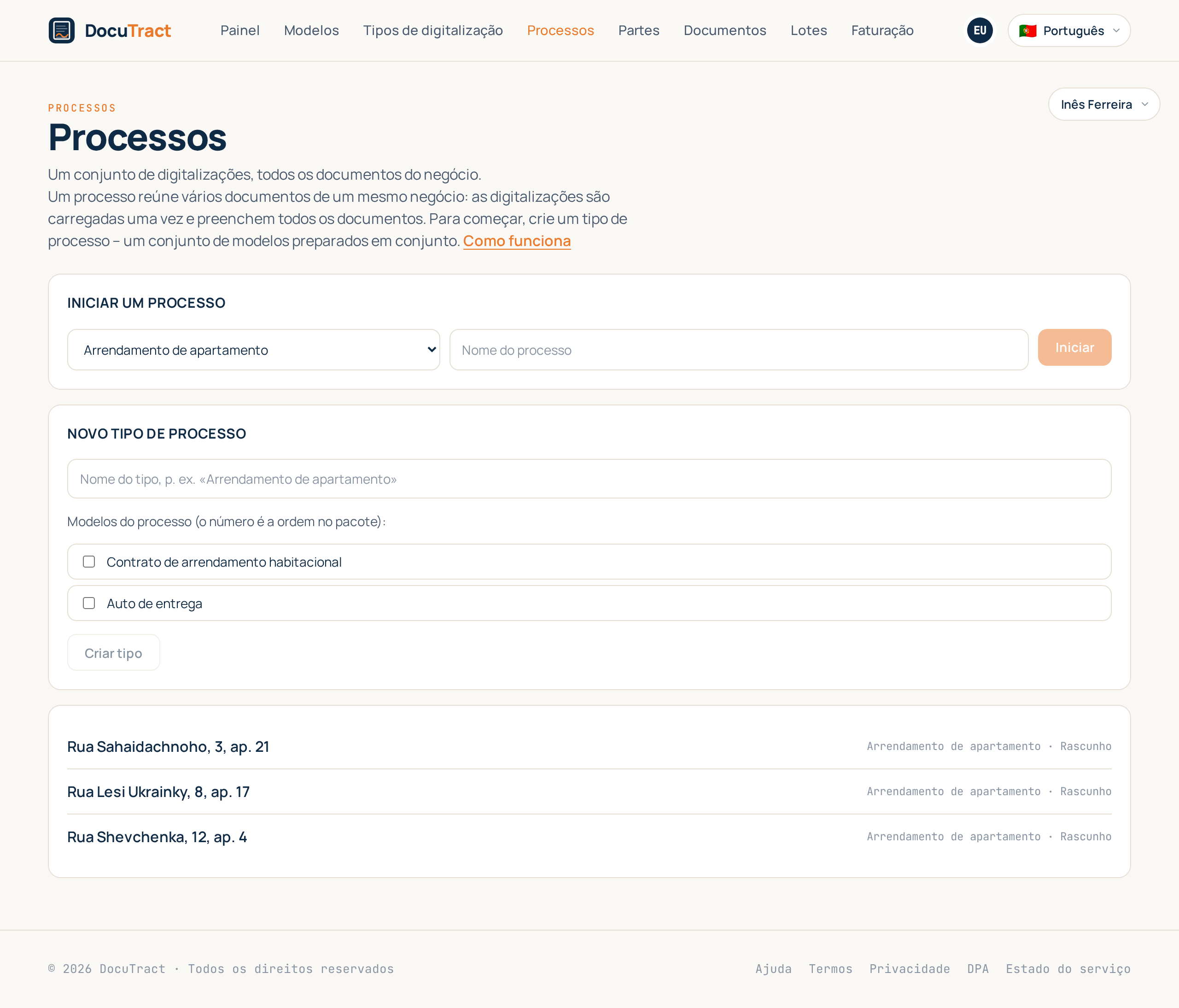Click the Rascunho status of Rua Shevchenka row
This screenshot has height=1008, width=1179.
1085,837
